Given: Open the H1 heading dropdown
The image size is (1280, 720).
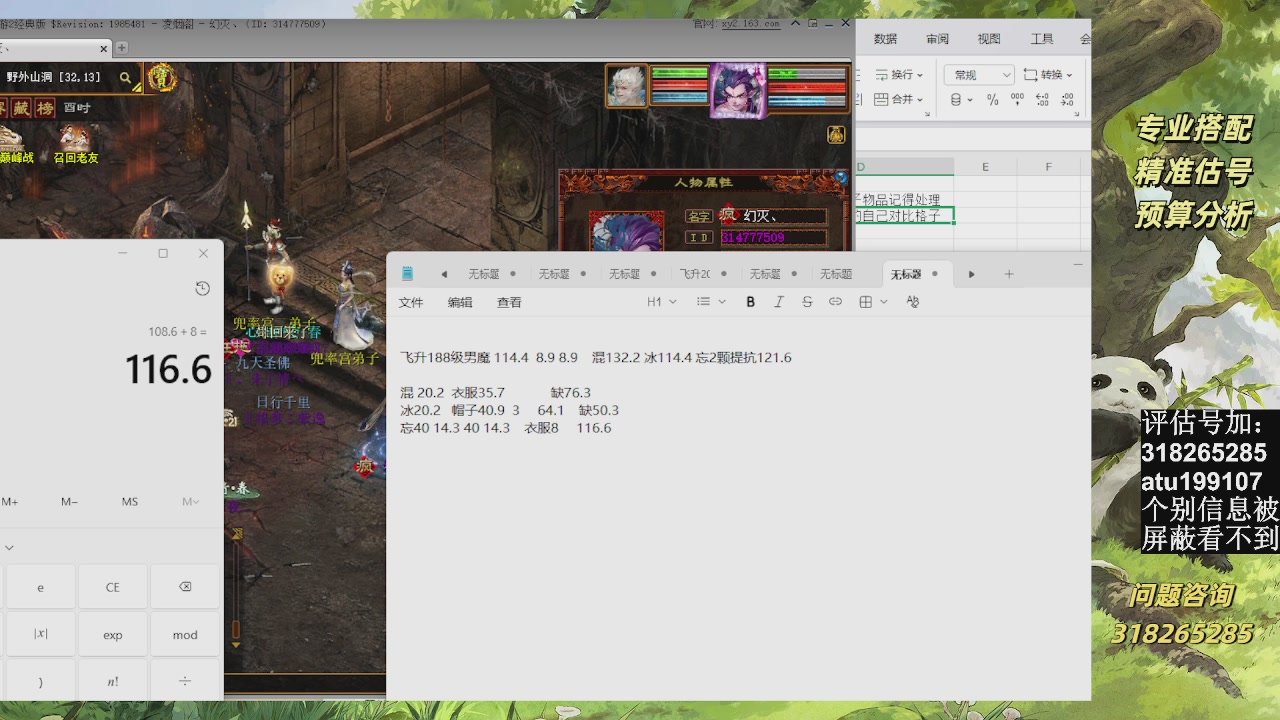Looking at the screenshot, I should (x=662, y=302).
